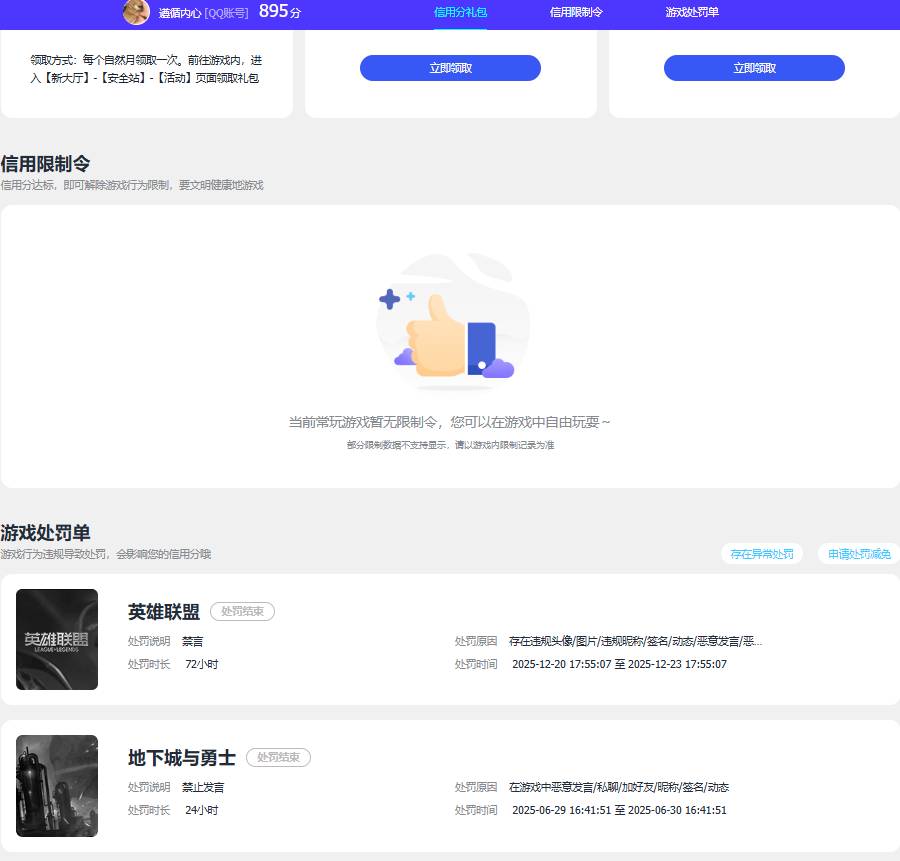The image size is (900, 861).
Task: Click the 处罚结束 tag for 地下城与勇士
Action: pos(278,757)
